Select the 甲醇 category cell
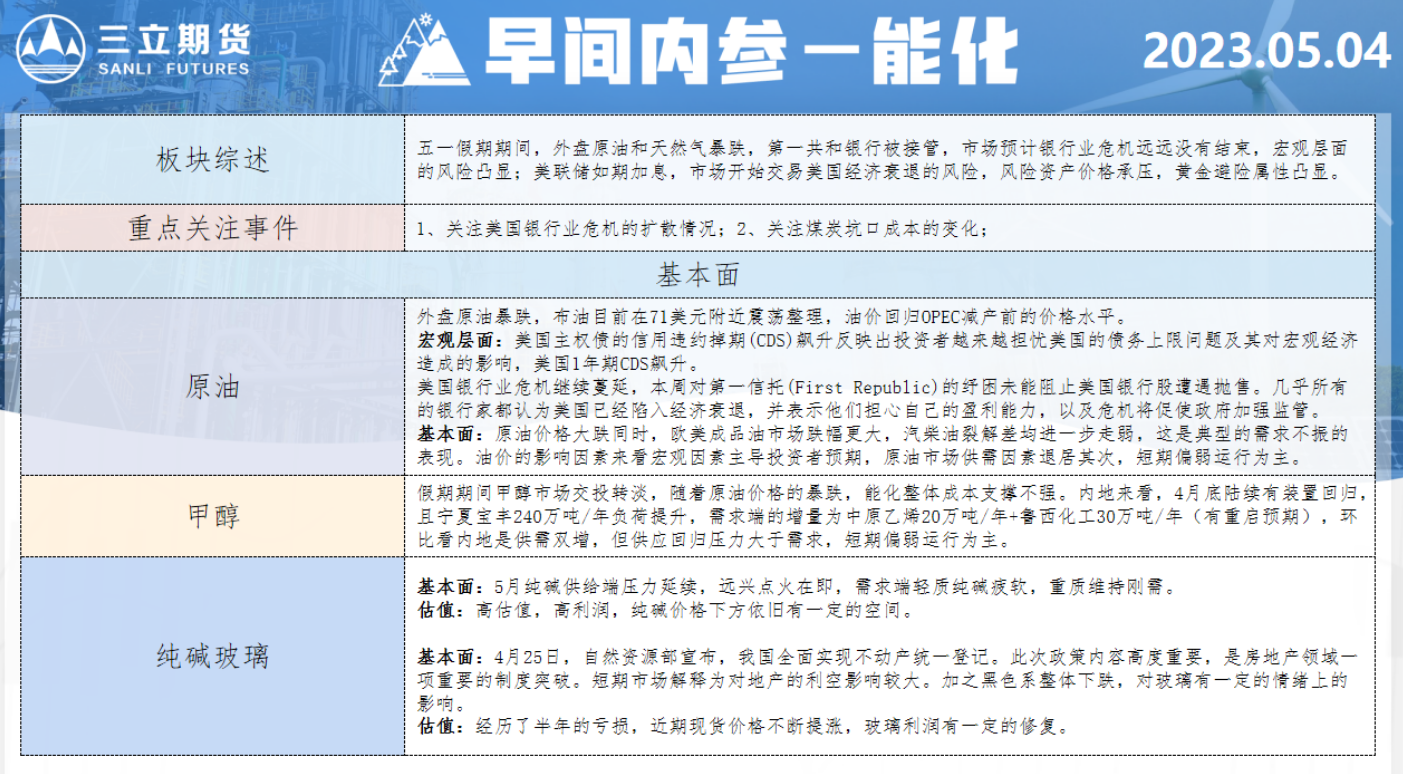This screenshot has height=774, width=1403. click(x=213, y=516)
